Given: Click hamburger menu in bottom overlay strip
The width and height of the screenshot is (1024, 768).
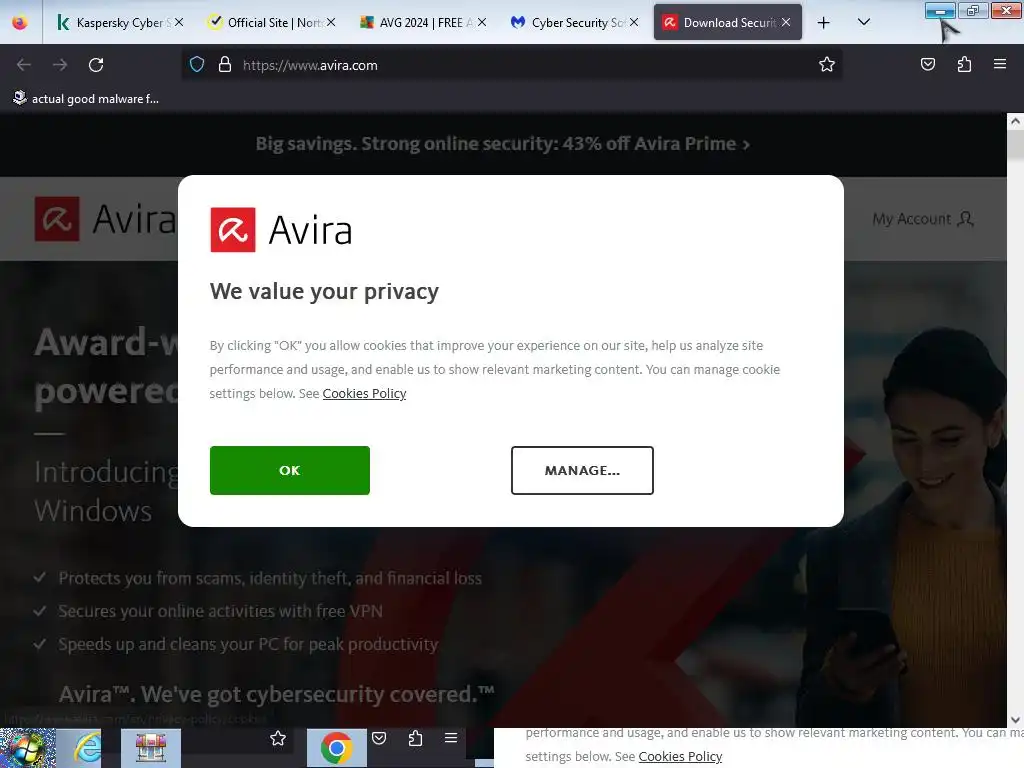Looking at the screenshot, I should tap(451, 738).
